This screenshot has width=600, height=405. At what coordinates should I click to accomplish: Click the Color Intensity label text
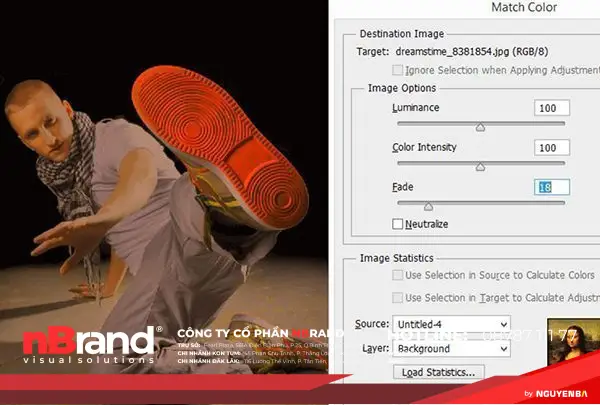[x=424, y=147]
